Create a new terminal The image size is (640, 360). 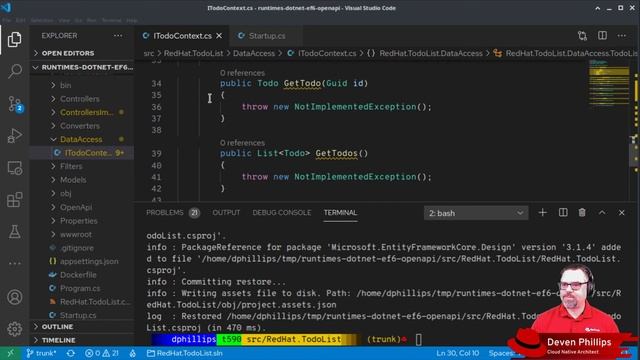pyautogui.click(x=542, y=213)
